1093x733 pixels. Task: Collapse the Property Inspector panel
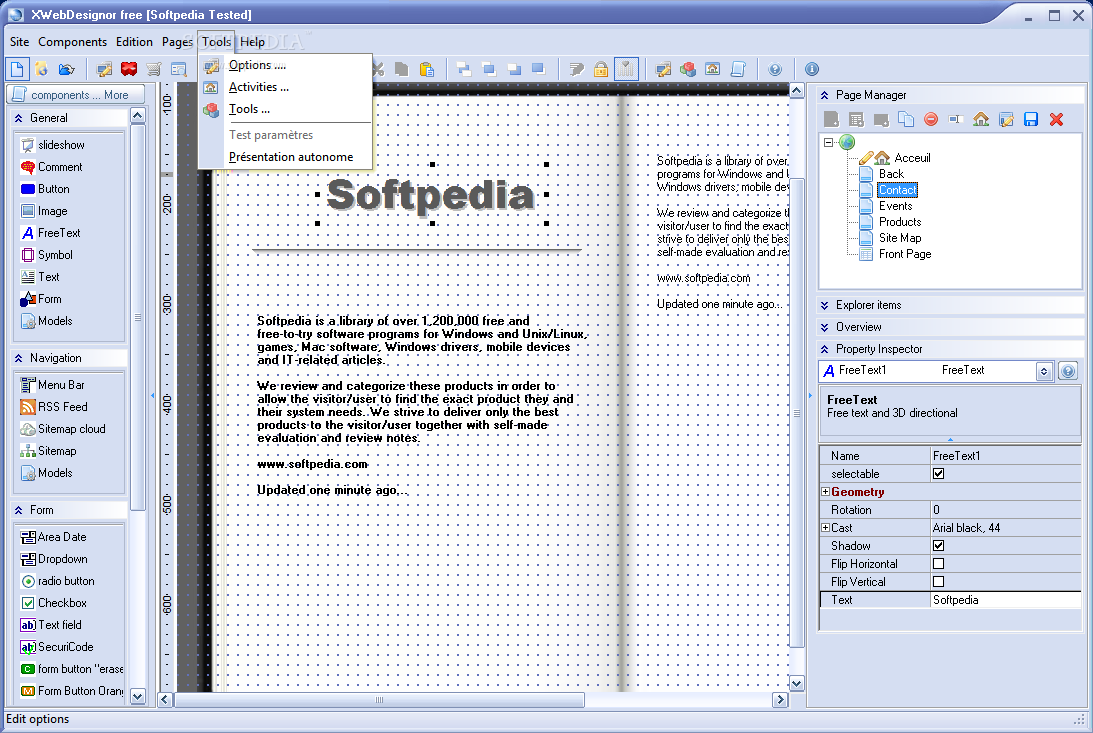tap(825, 349)
